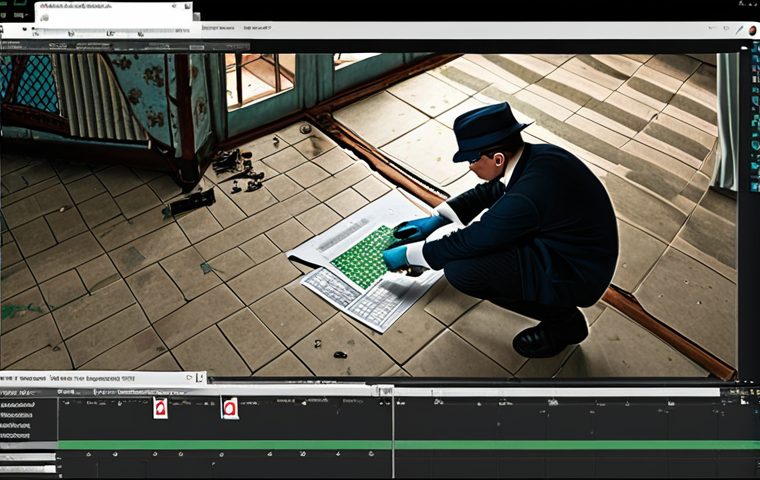
Task: Click the bracket icon at the timeline title bar's end
Action: click(200, 378)
